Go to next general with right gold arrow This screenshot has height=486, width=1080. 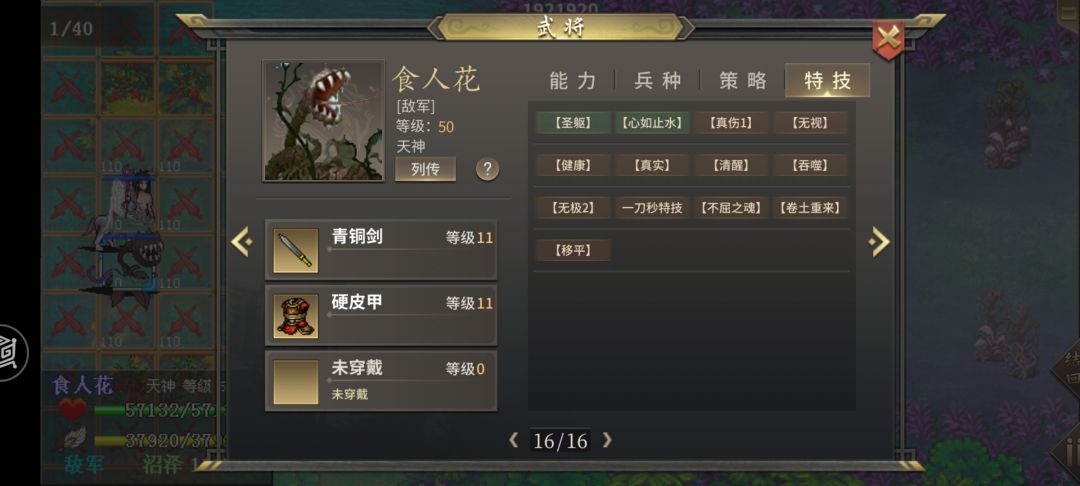[x=879, y=242]
